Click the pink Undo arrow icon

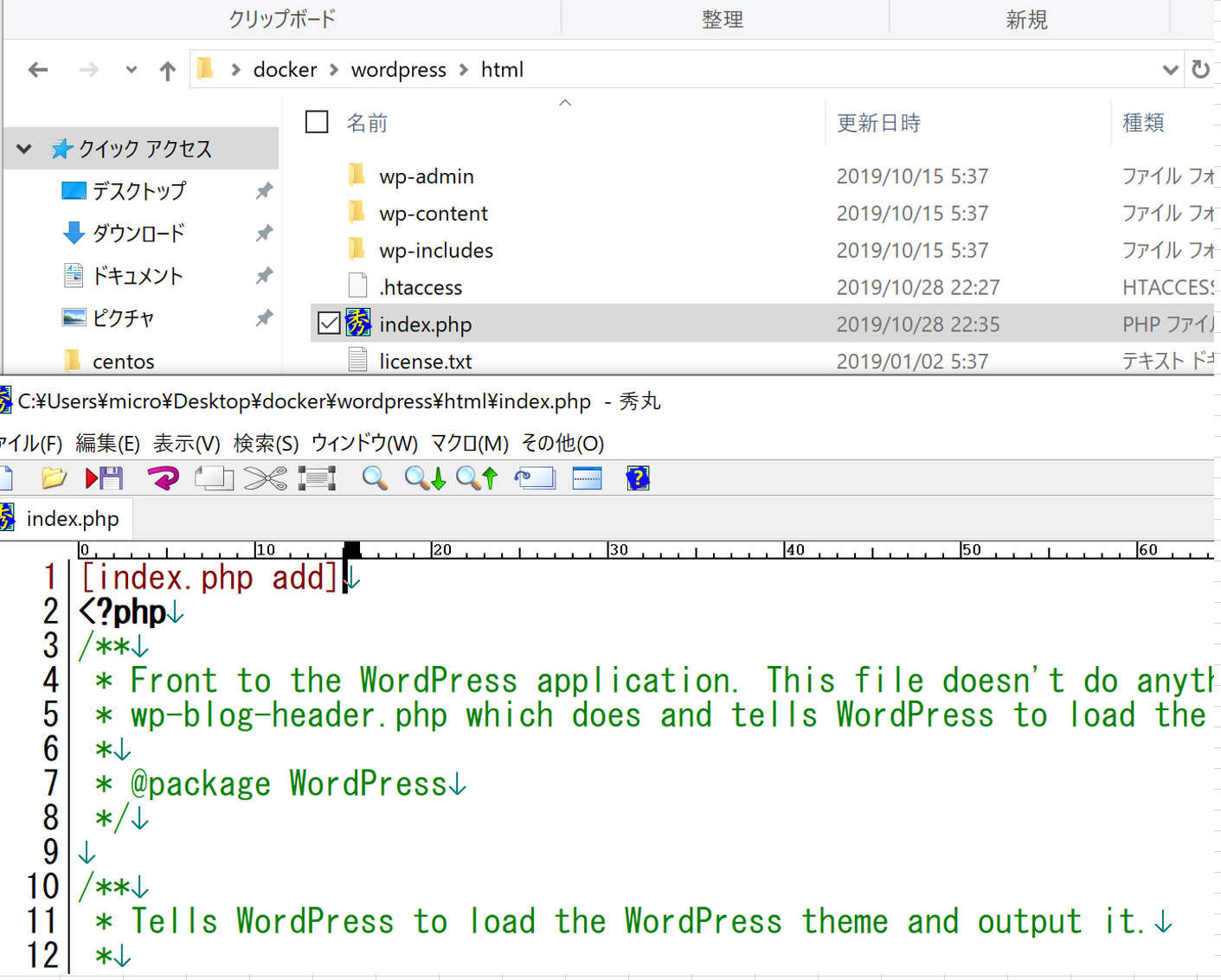(163, 477)
